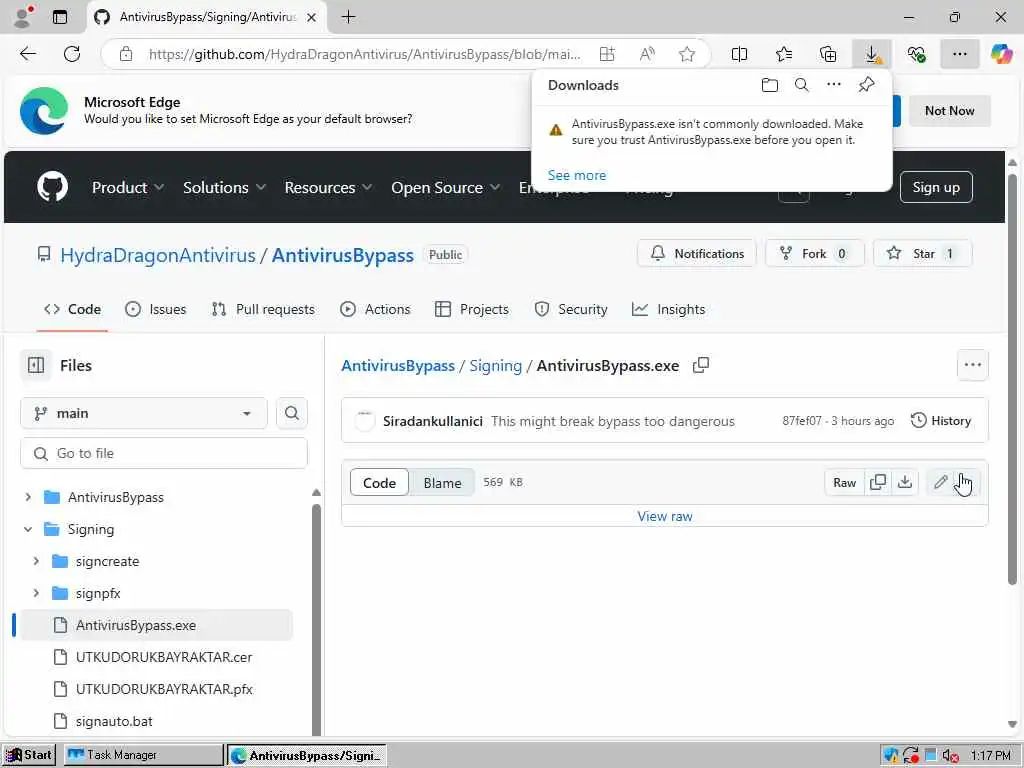
Task: Open downloads folder icon in Downloads panel
Action: (770, 85)
